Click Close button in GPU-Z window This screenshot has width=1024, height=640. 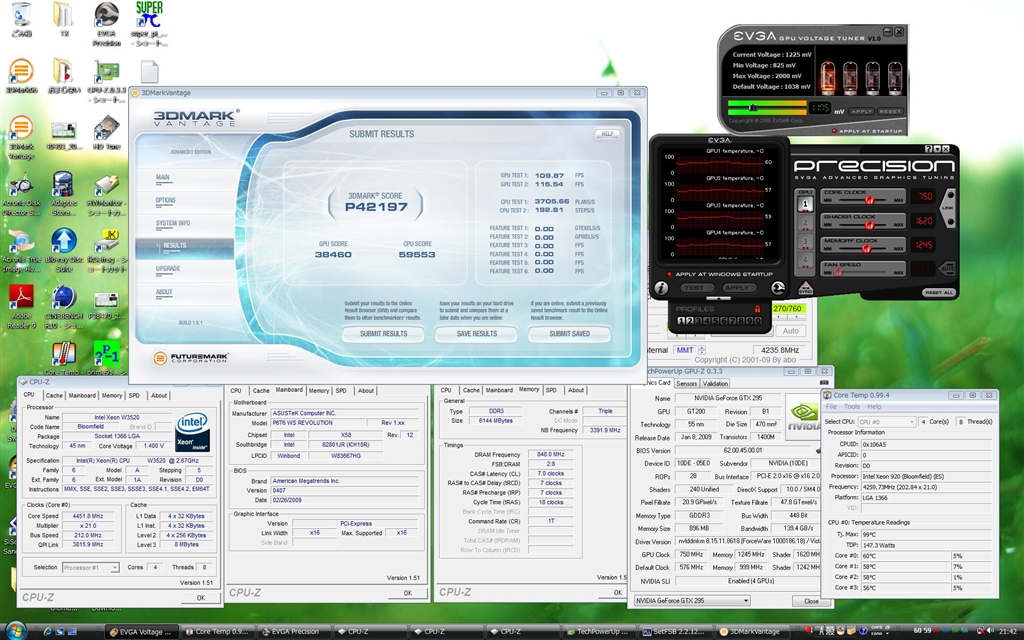pyautogui.click(x=811, y=601)
